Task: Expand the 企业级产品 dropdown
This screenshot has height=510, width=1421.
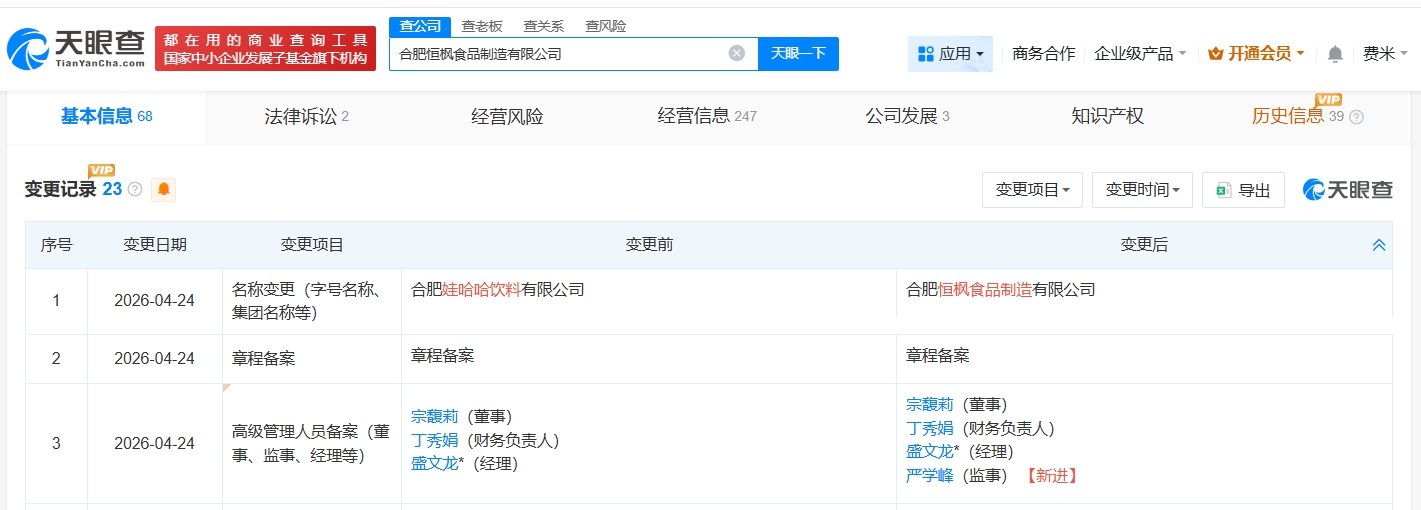Action: coord(1140,54)
